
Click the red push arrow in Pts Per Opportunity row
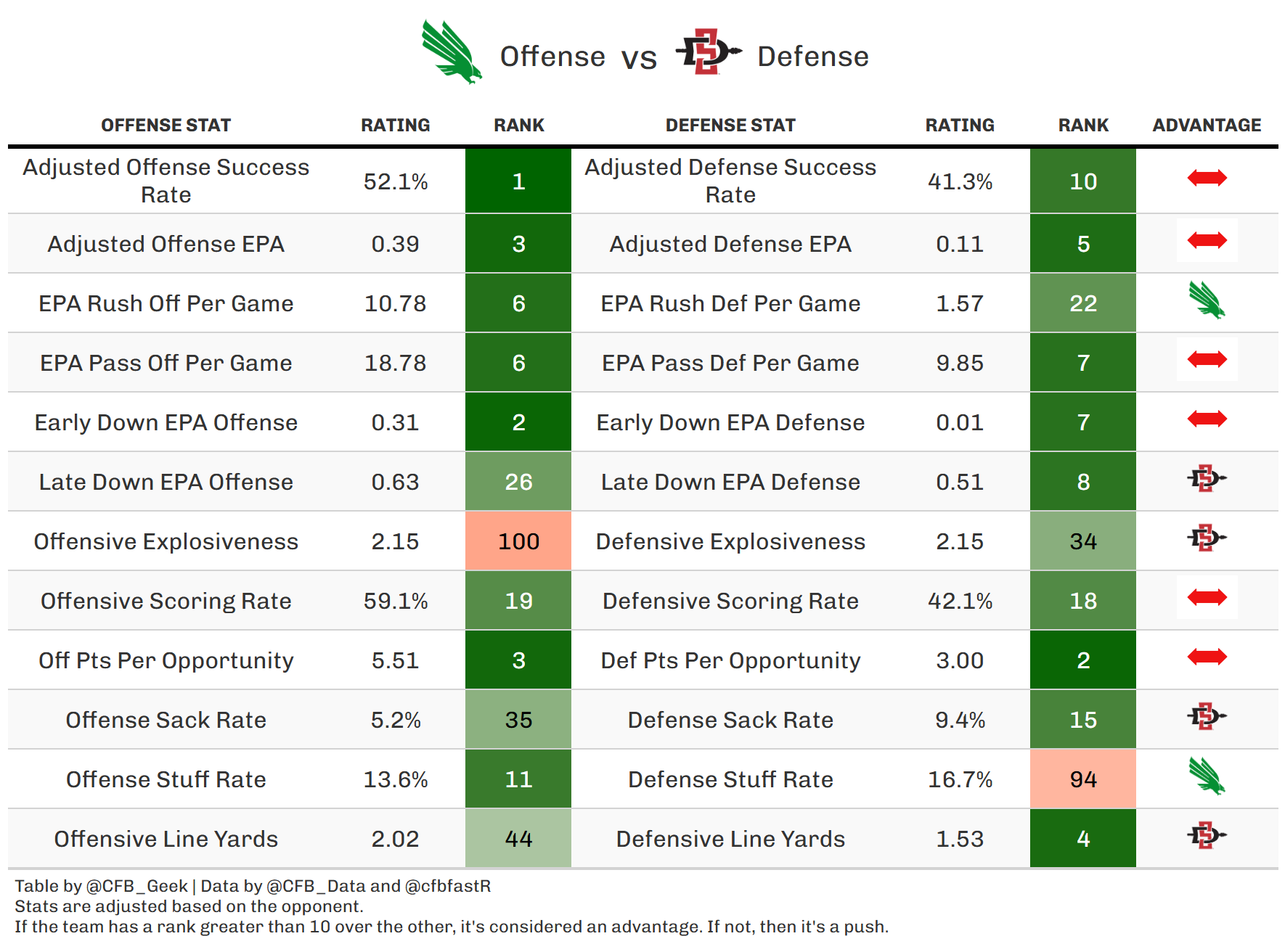click(1207, 657)
